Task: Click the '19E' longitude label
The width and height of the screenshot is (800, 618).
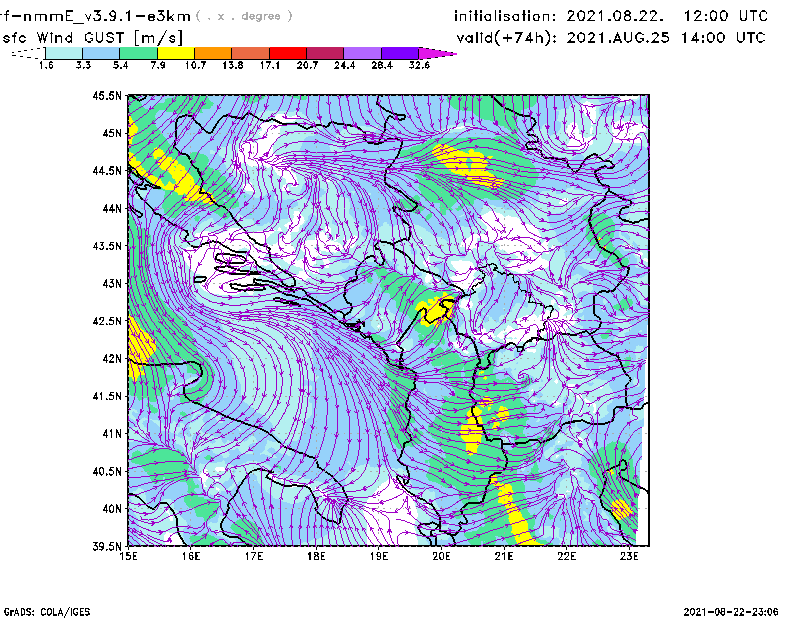Action: click(379, 556)
